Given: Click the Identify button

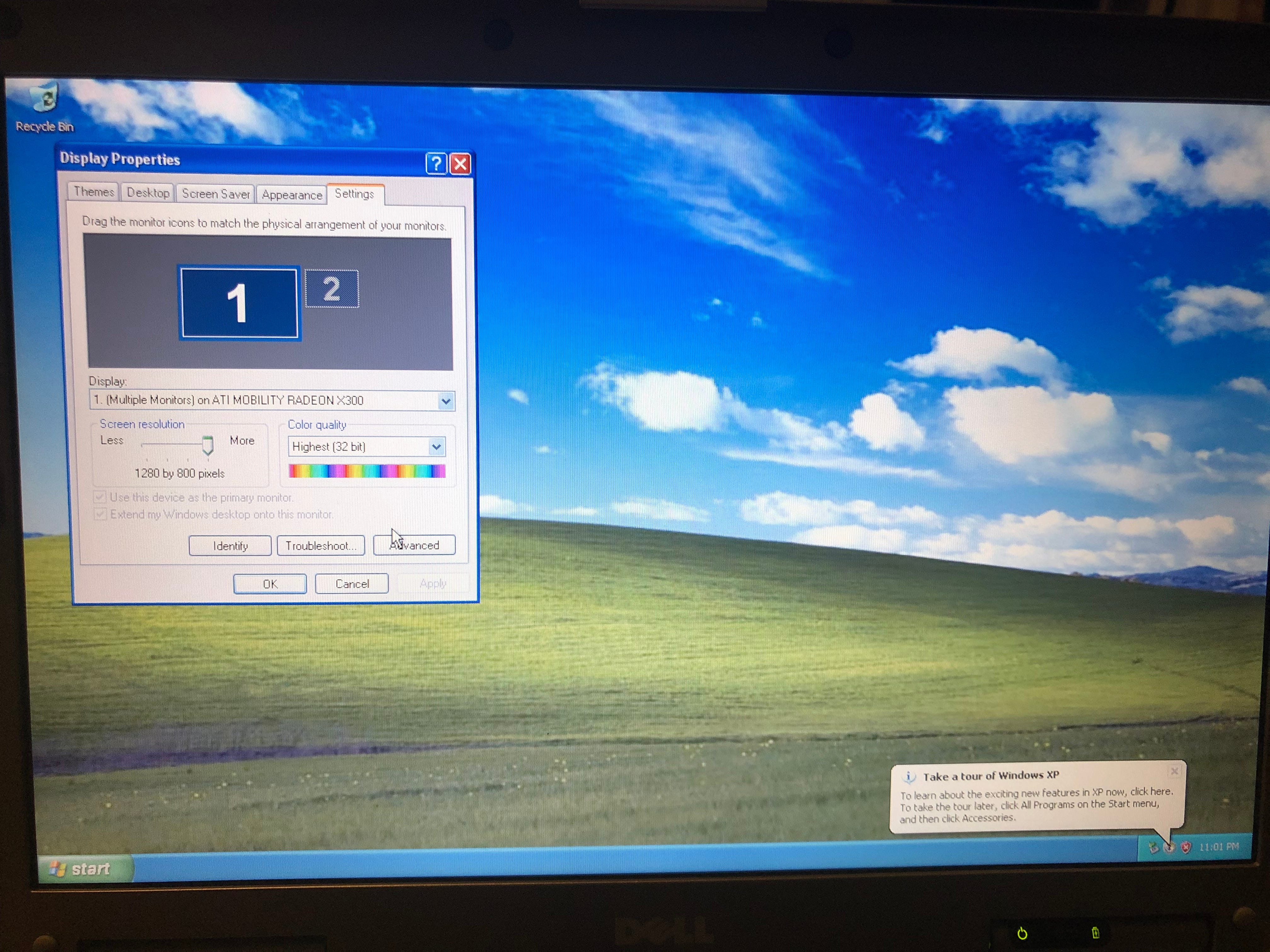Looking at the screenshot, I should tap(230, 546).
